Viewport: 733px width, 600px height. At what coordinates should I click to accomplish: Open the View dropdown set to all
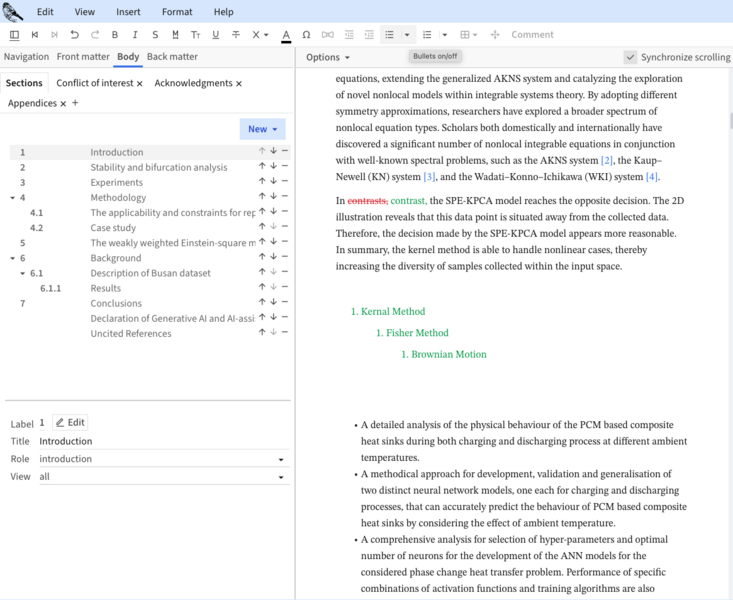pyautogui.click(x=164, y=477)
